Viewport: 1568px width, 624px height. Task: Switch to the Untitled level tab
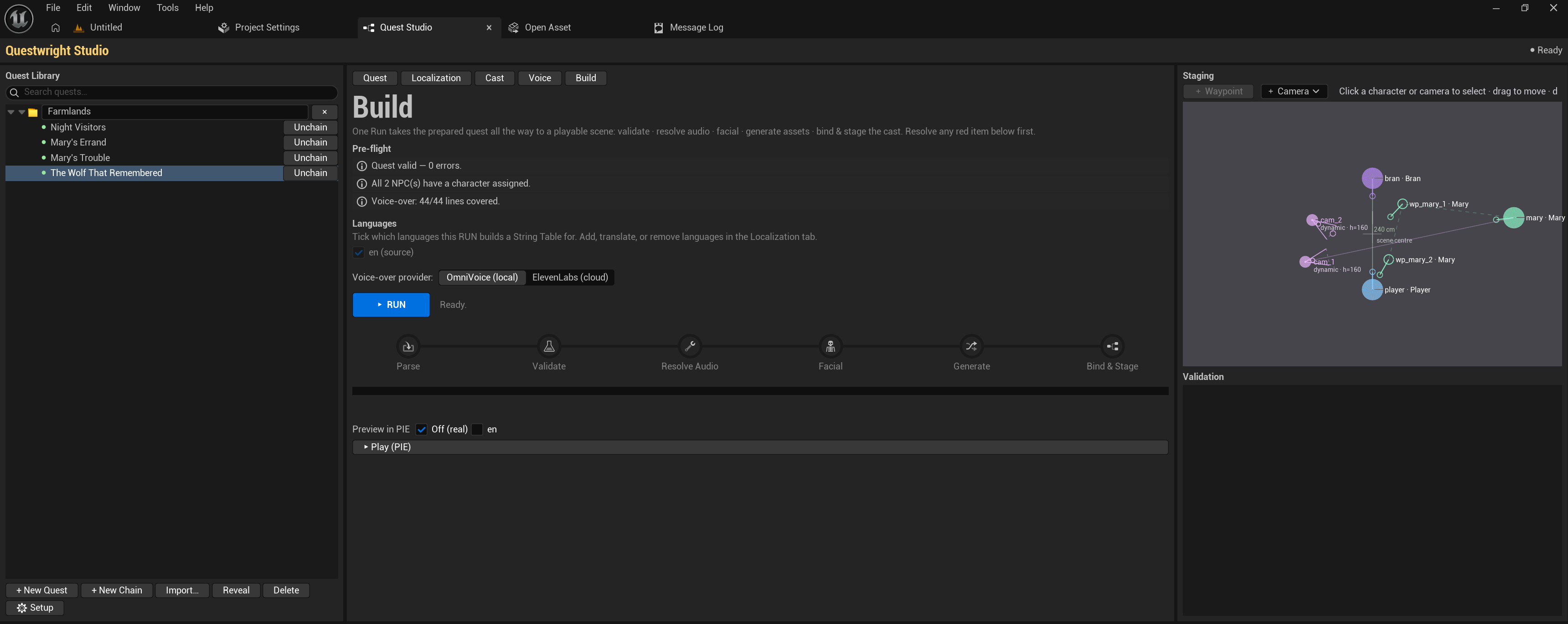click(x=106, y=27)
